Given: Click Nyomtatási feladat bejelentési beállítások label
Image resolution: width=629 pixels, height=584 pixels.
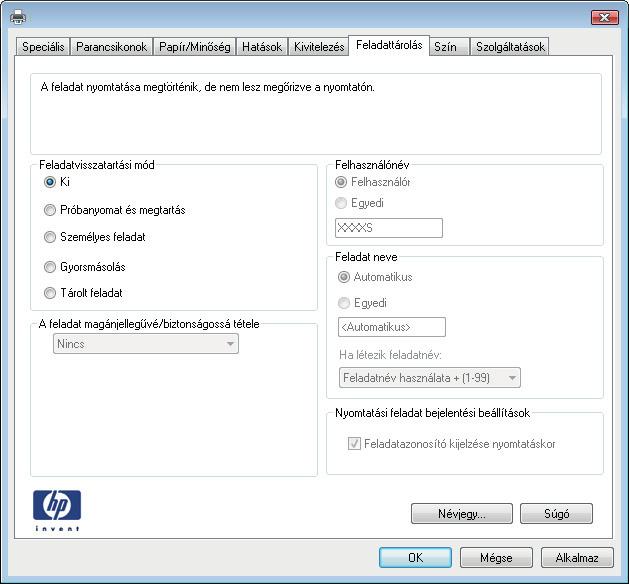Looking at the screenshot, I should 432,413.
